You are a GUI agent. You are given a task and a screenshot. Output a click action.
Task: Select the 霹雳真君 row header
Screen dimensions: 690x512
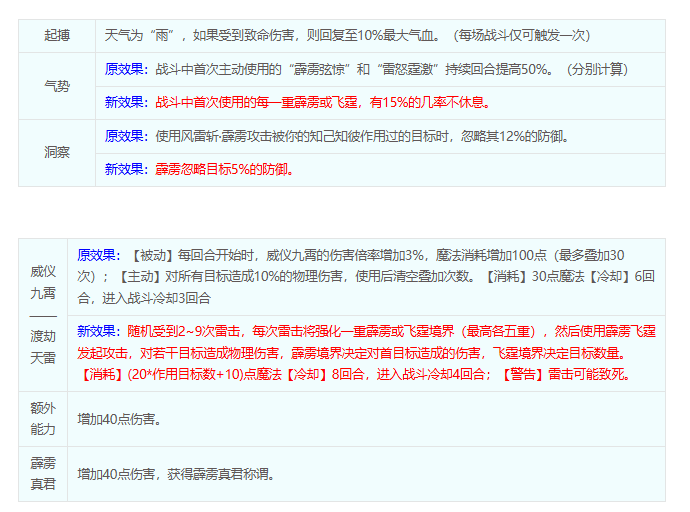click(44, 473)
